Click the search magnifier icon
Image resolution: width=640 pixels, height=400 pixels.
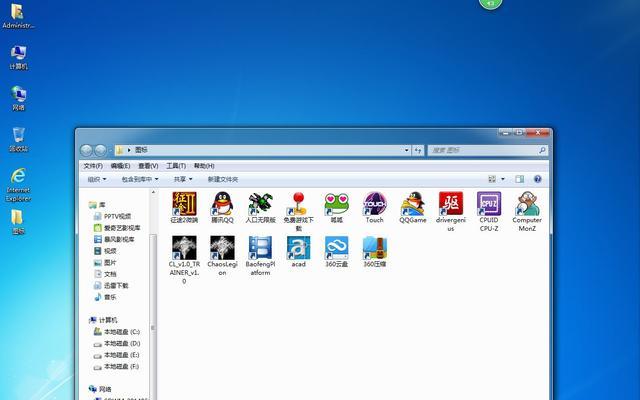(x=542, y=150)
